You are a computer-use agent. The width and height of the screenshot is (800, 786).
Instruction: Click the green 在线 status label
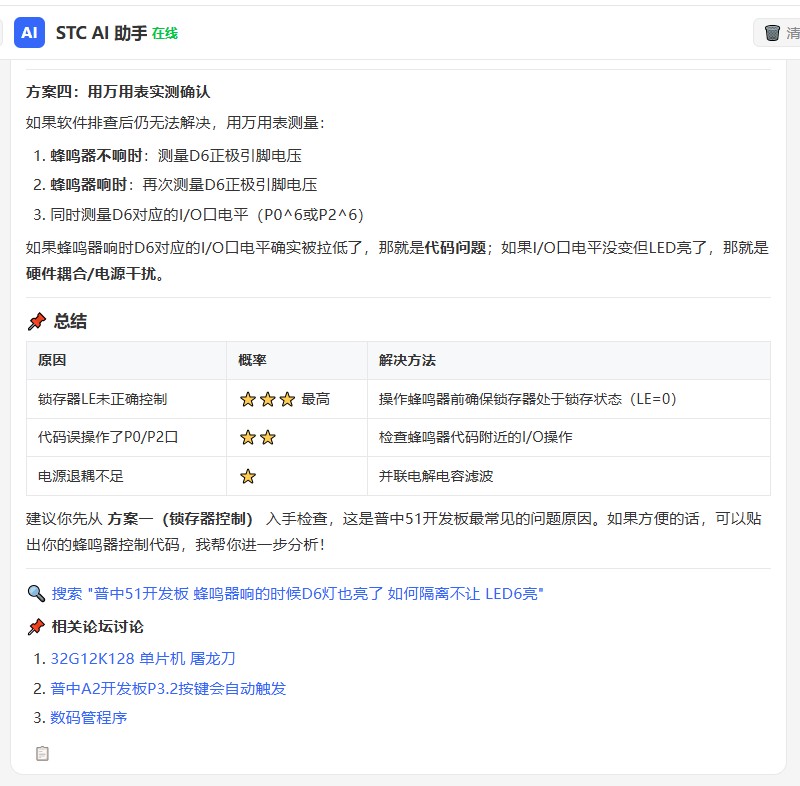click(x=165, y=34)
